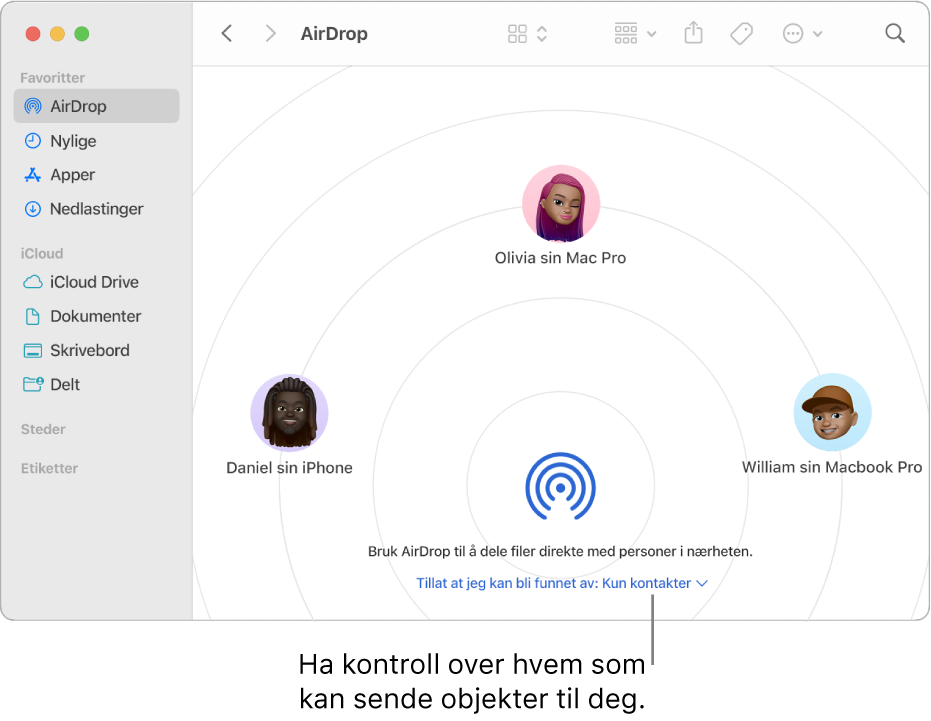Click the Apper icon
931x721 pixels.
pyautogui.click(x=33, y=175)
